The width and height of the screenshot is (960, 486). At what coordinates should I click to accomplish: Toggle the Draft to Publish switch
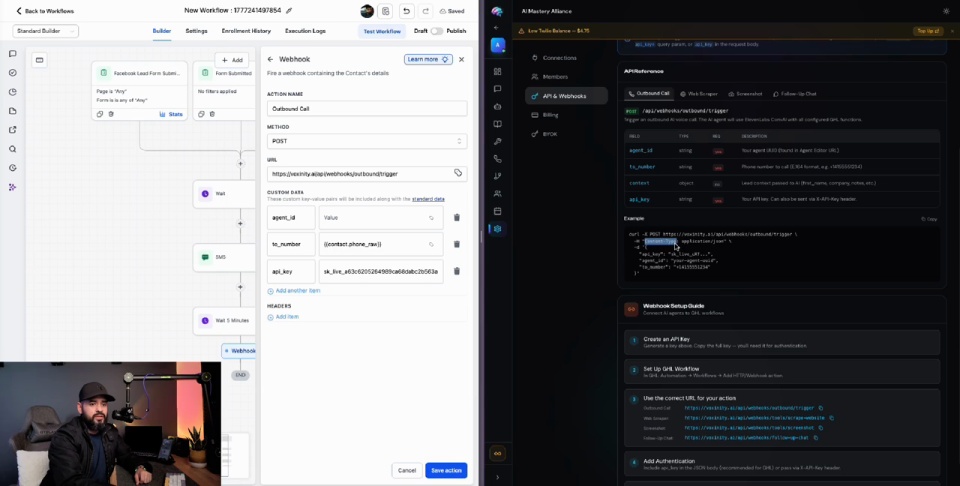pyautogui.click(x=437, y=31)
